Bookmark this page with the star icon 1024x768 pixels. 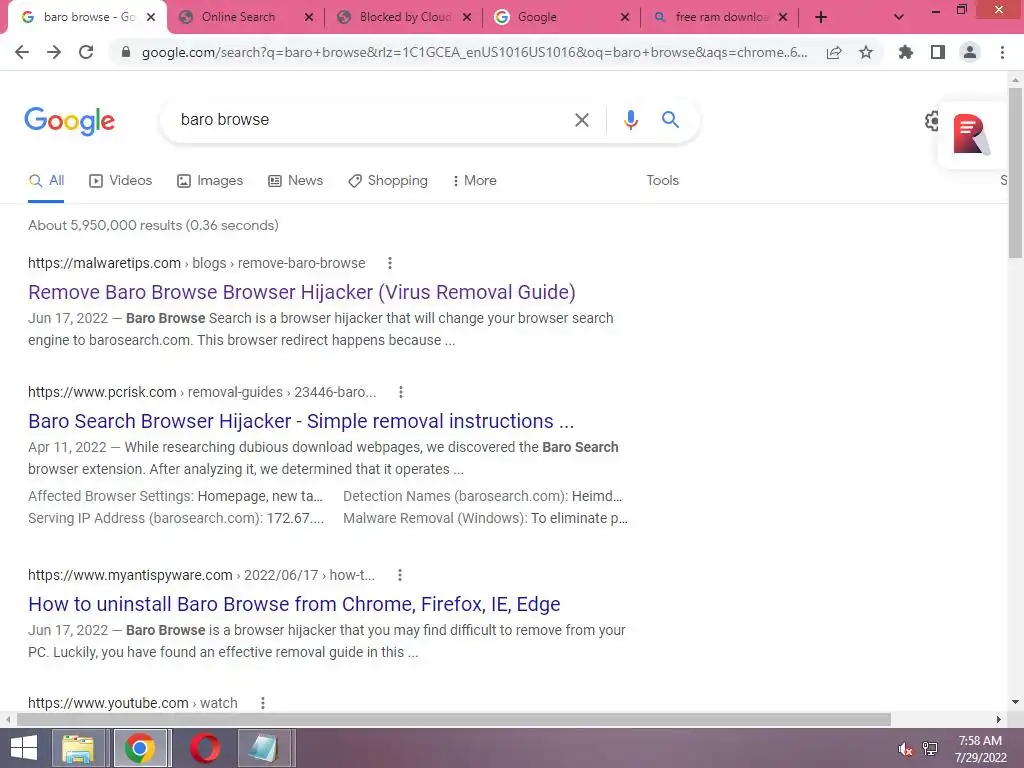click(865, 52)
